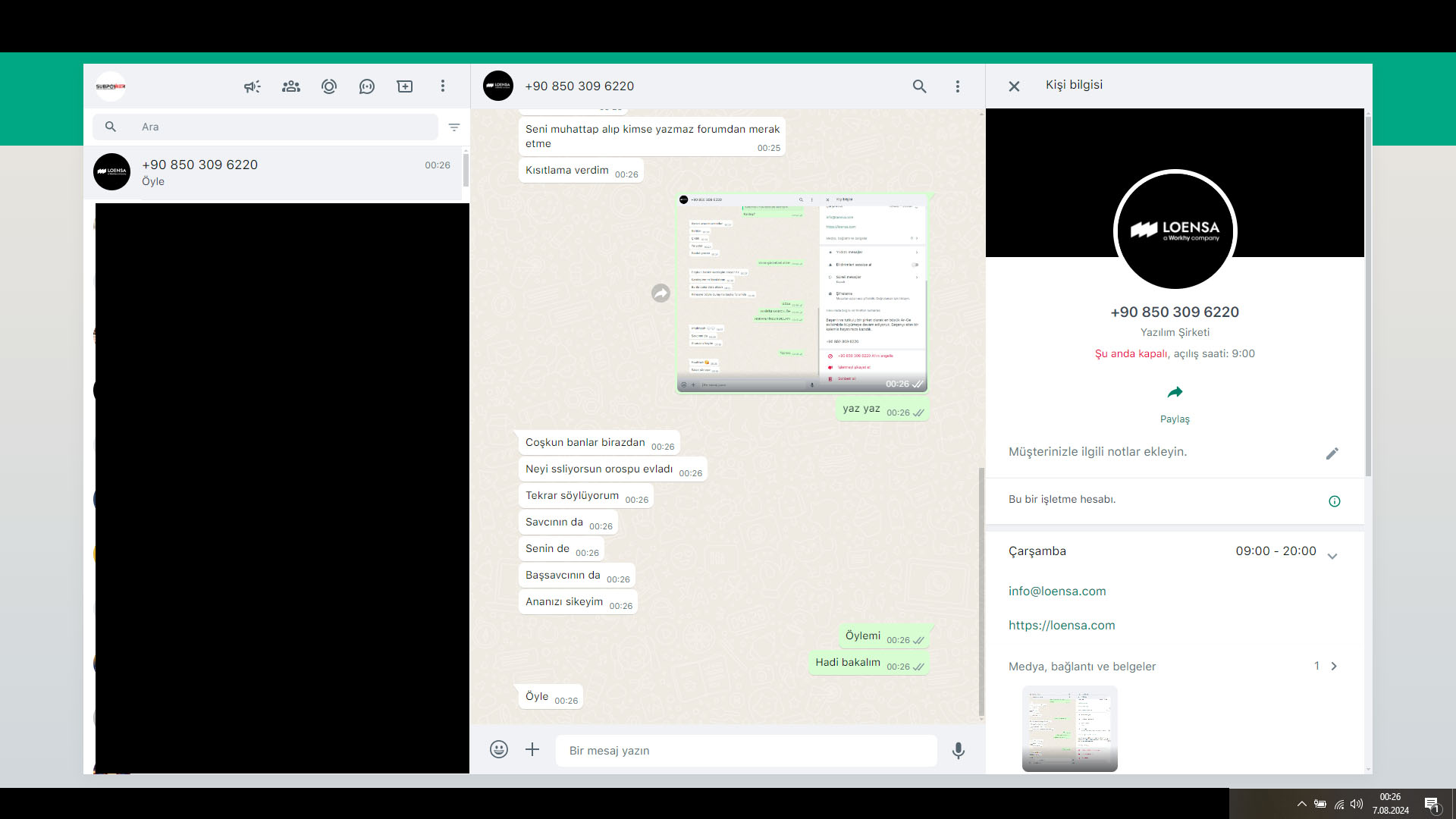Click the 'Öylemi' sent message
The width and height of the screenshot is (1456, 819).
click(884, 636)
